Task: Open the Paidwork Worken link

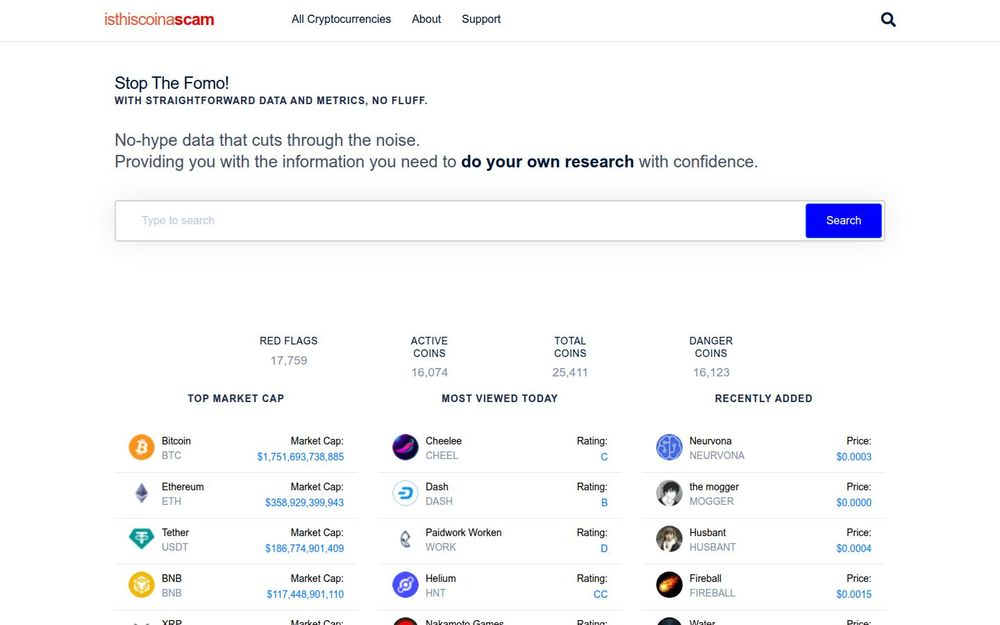Action: tap(464, 533)
